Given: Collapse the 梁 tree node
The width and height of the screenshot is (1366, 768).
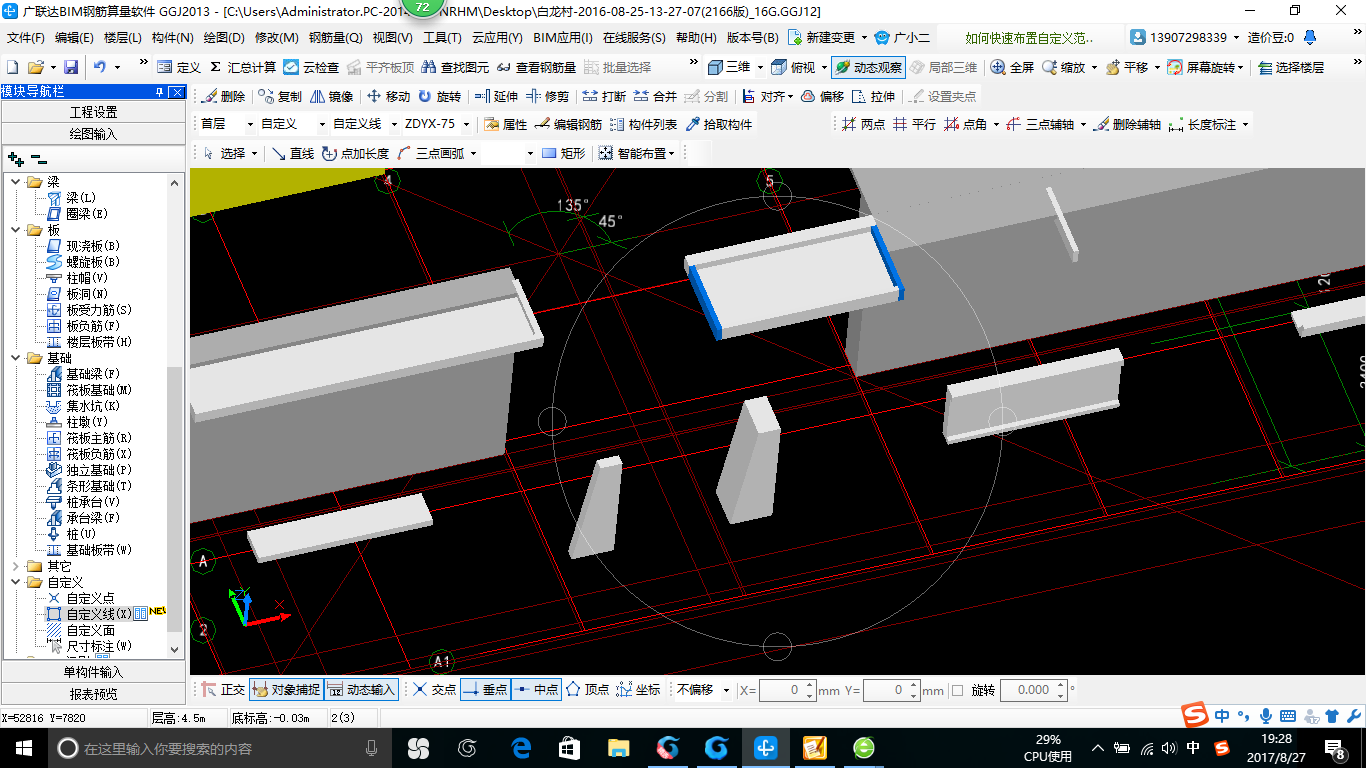Looking at the screenshot, I should [16, 182].
